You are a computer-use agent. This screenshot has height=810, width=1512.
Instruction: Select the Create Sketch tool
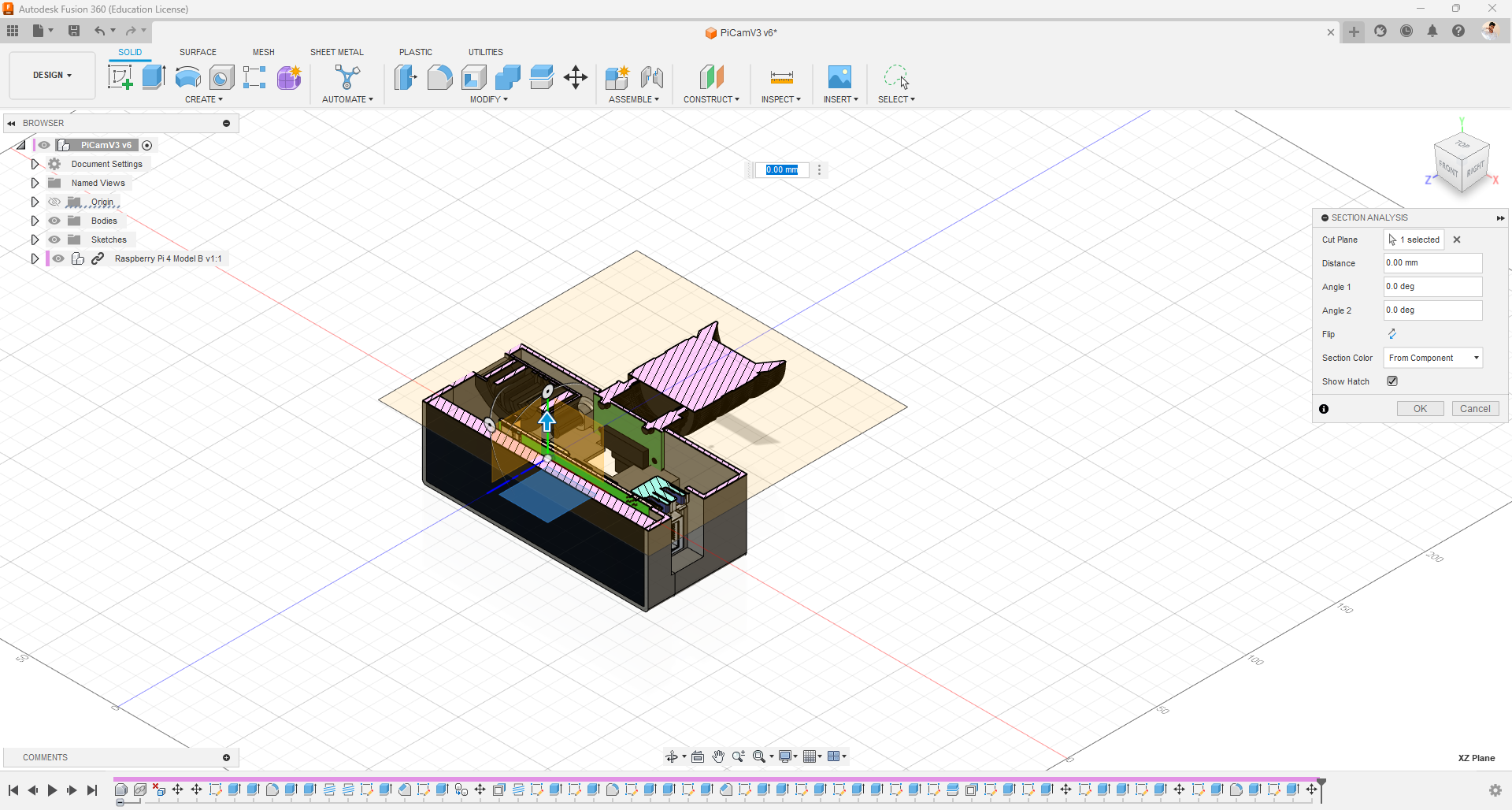pyautogui.click(x=120, y=77)
